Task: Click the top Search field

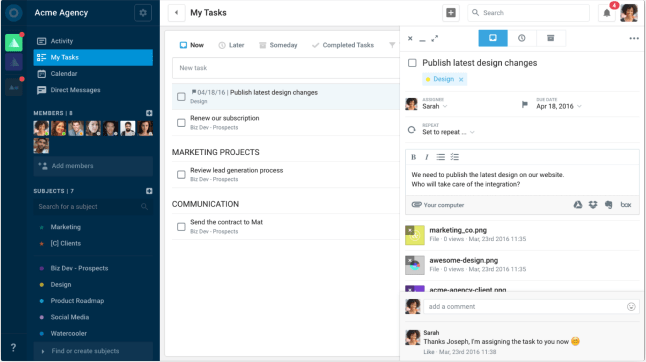Action: 529,13
